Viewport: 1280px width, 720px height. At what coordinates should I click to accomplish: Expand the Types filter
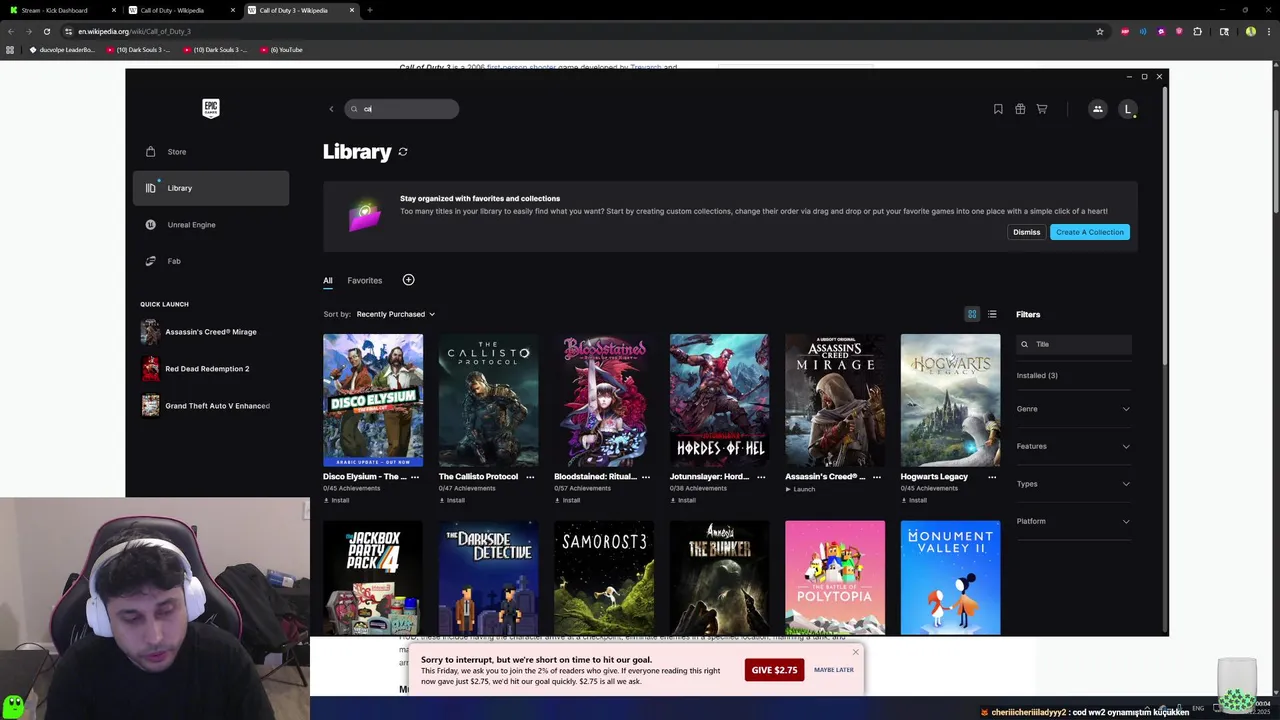click(x=1074, y=484)
